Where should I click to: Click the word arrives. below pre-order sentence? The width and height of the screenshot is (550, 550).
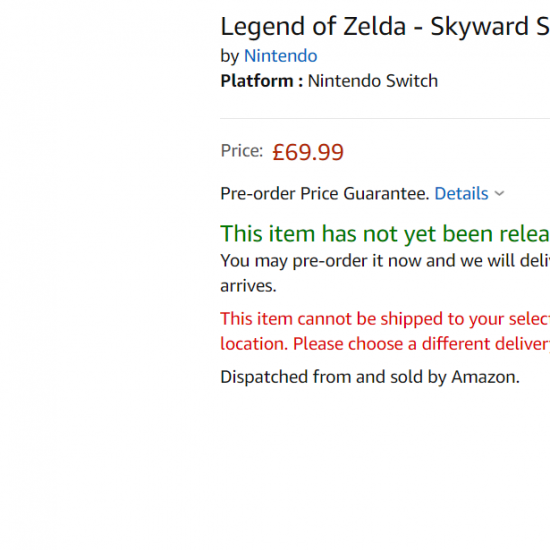click(x=248, y=286)
